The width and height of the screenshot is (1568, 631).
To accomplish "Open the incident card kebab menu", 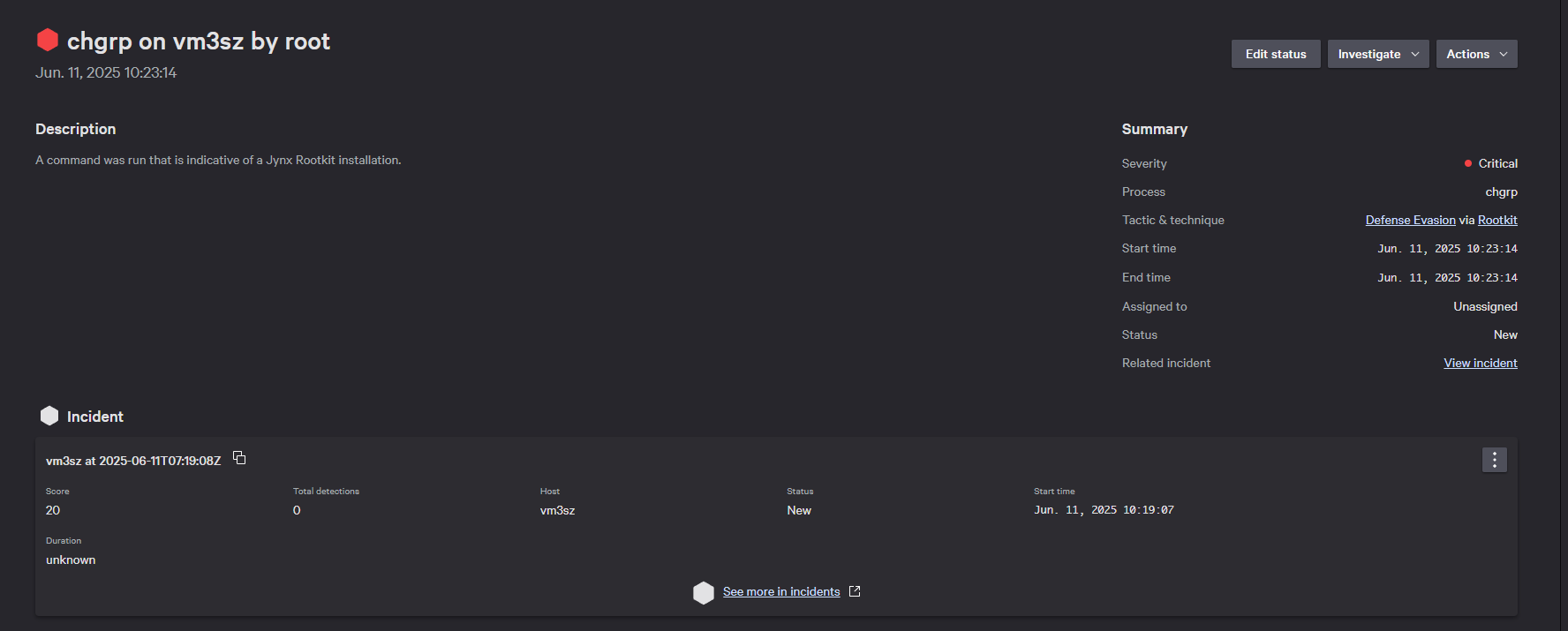I will coord(1494,460).
